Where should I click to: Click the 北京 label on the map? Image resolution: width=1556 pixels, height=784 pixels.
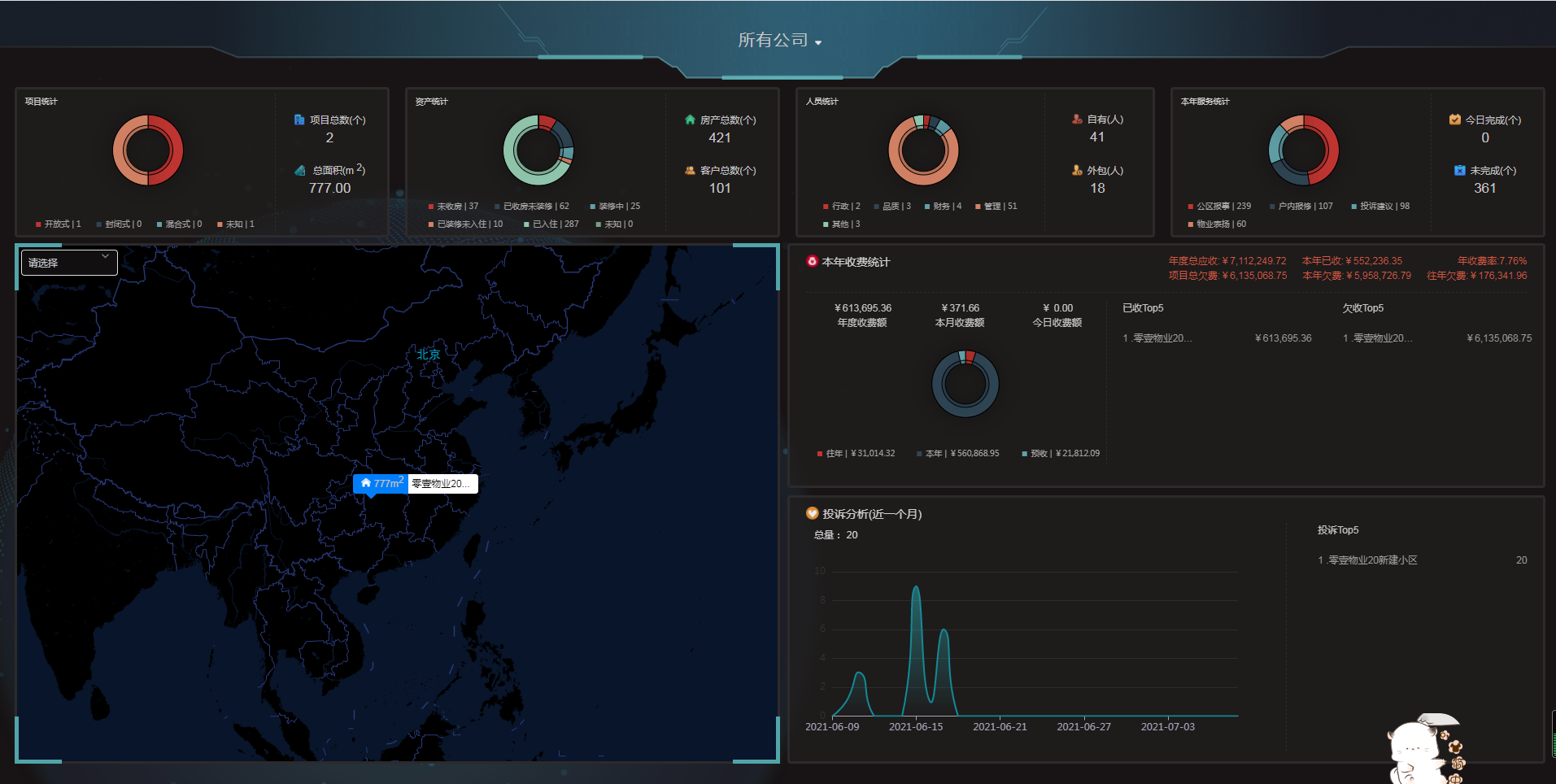(429, 354)
